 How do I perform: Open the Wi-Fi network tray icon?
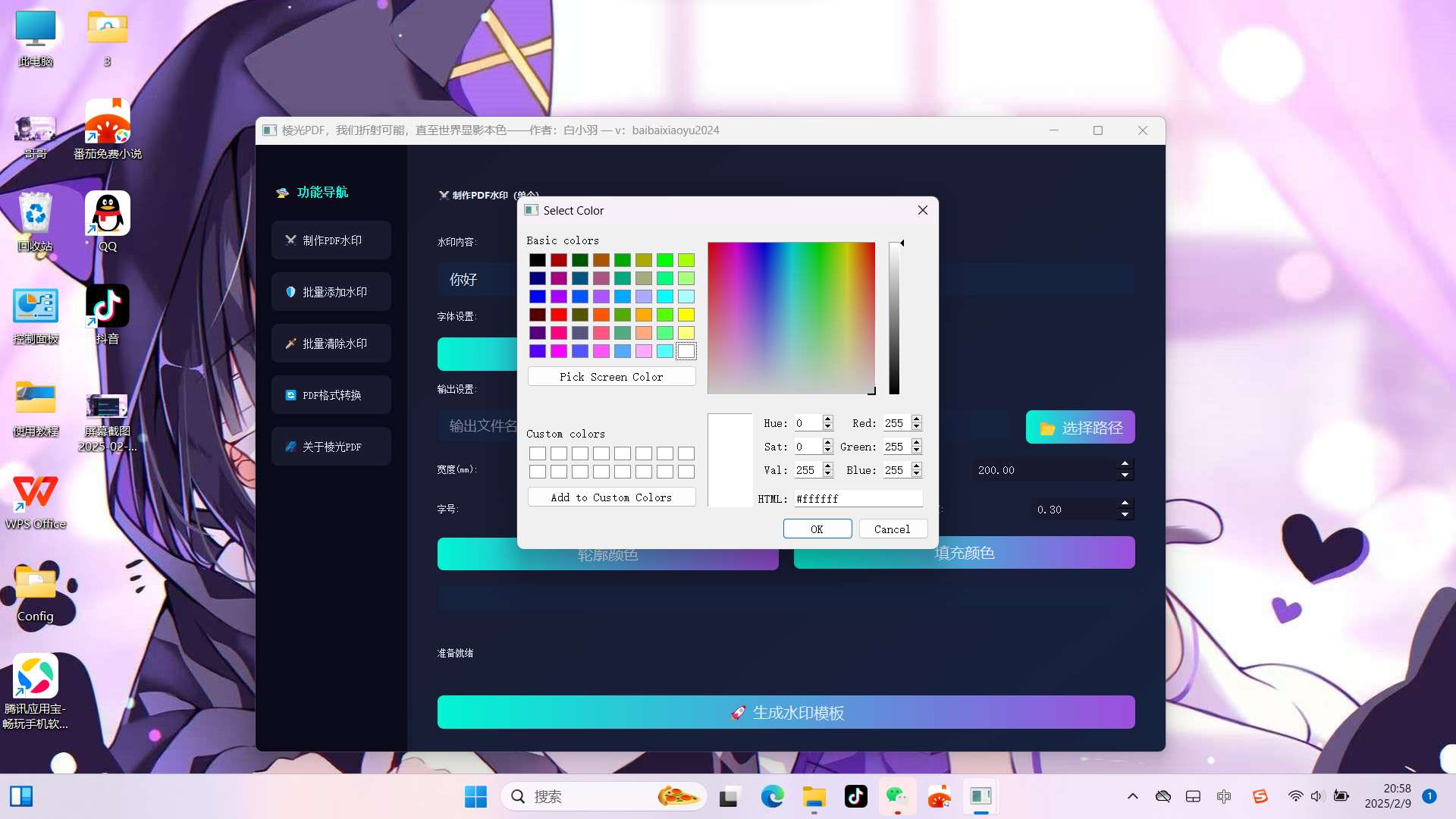tap(1295, 796)
